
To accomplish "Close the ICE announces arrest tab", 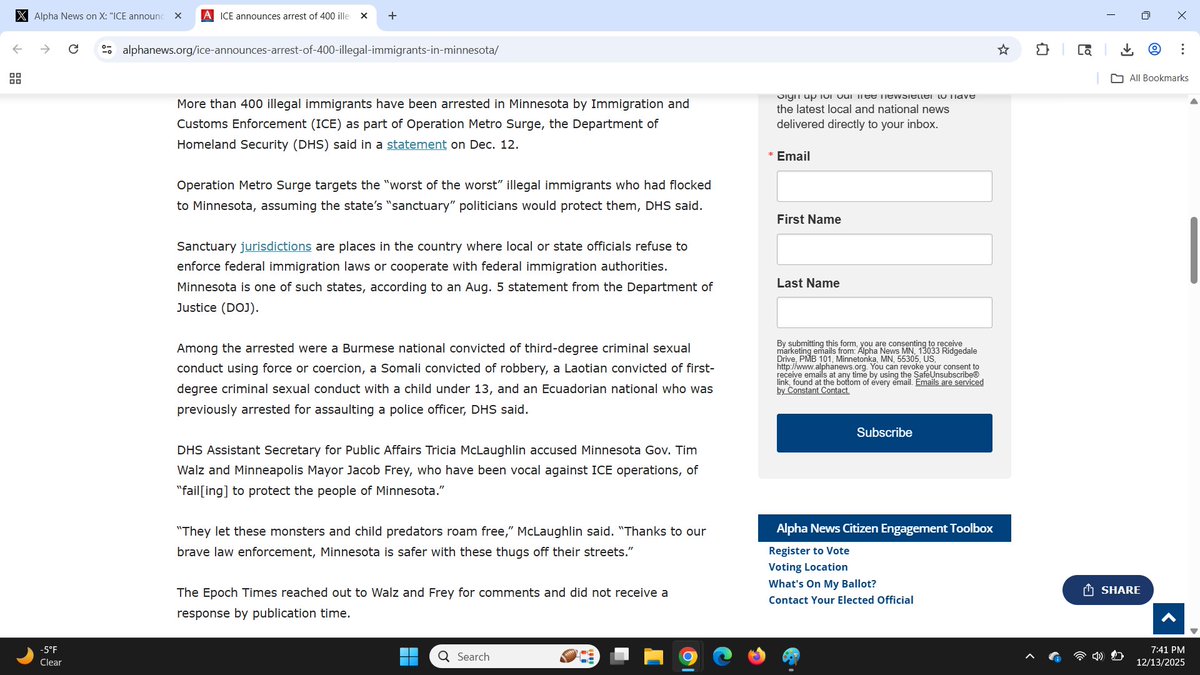I will click(x=363, y=16).
